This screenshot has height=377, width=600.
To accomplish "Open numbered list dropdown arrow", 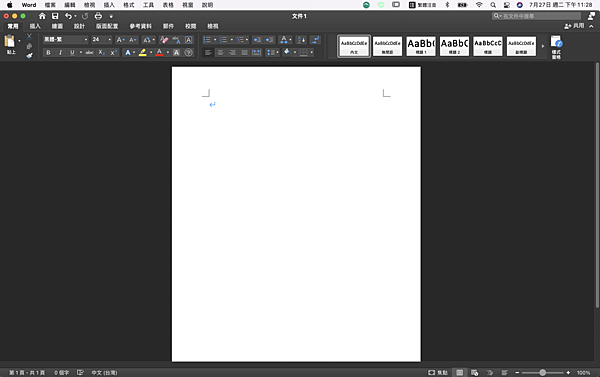I will [x=232, y=40].
